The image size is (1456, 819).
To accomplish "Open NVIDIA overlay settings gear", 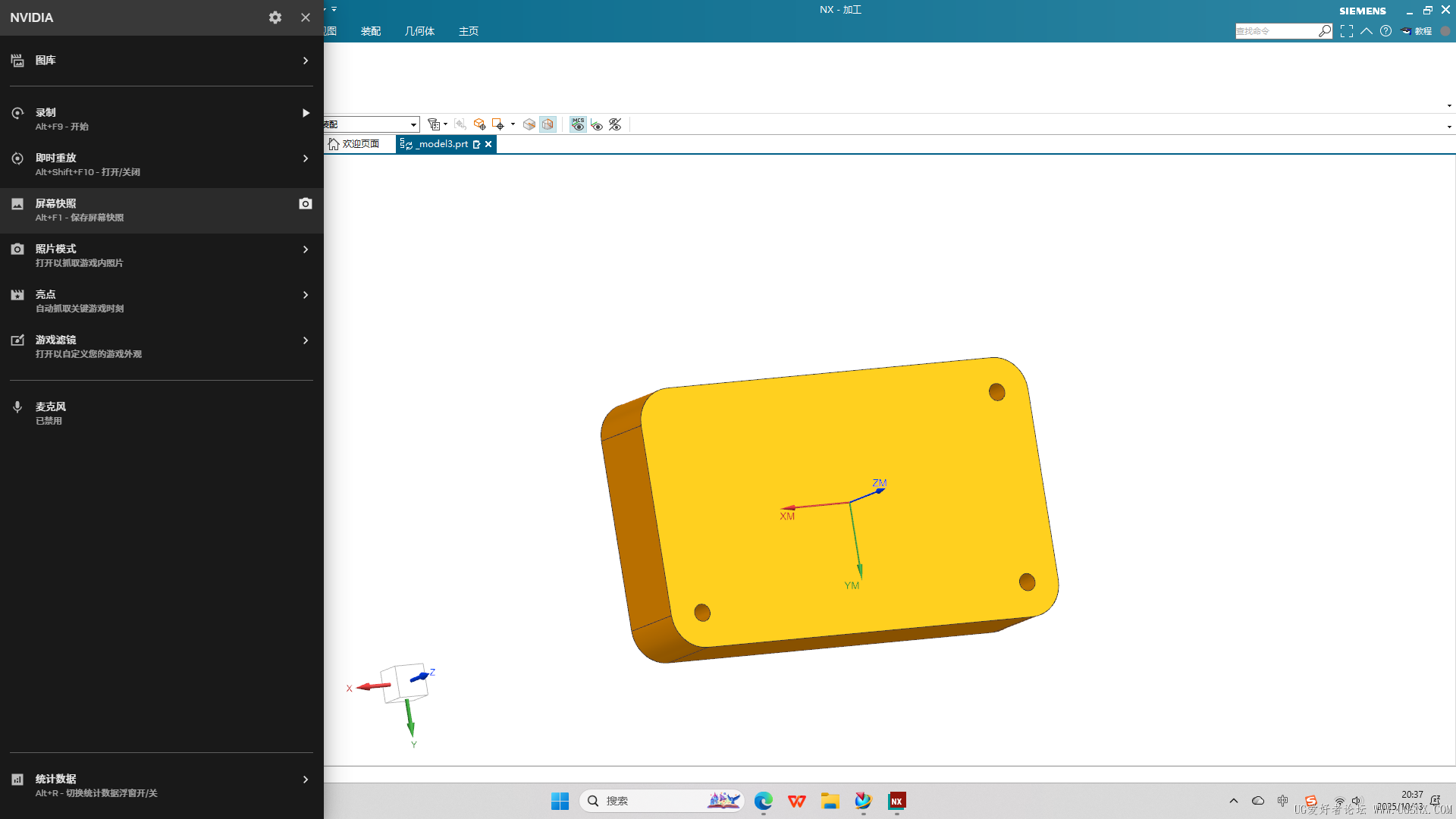I will click(275, 17).
